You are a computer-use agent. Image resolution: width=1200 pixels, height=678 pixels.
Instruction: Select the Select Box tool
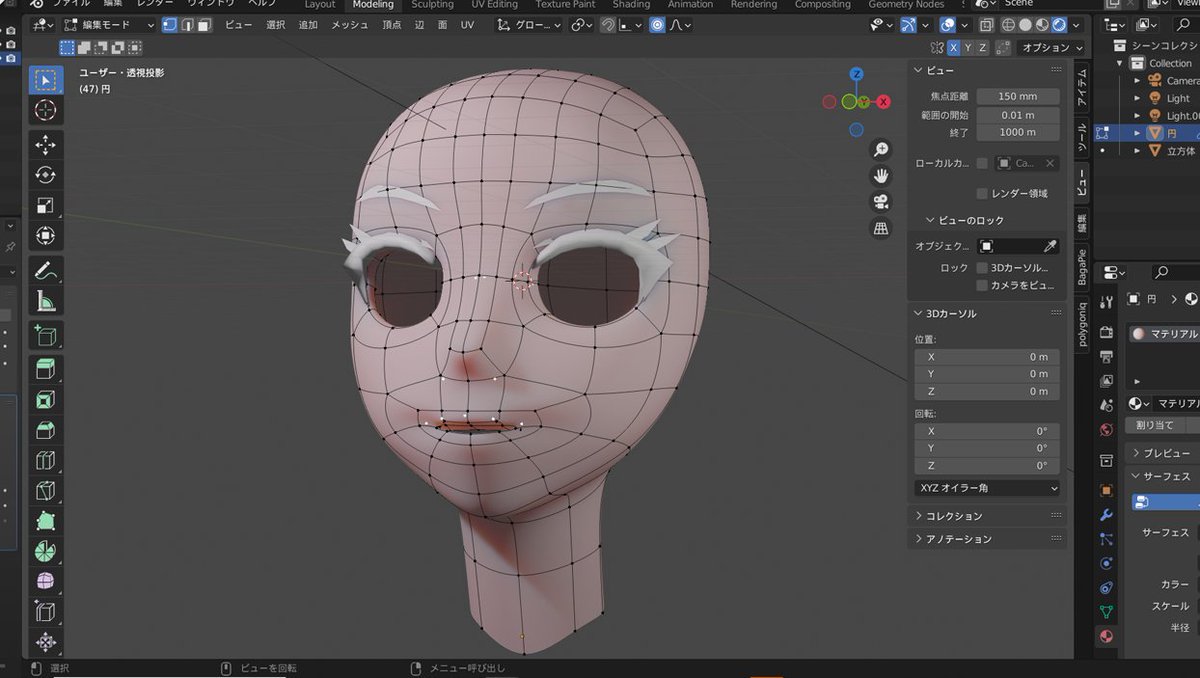tap(46, 80)
